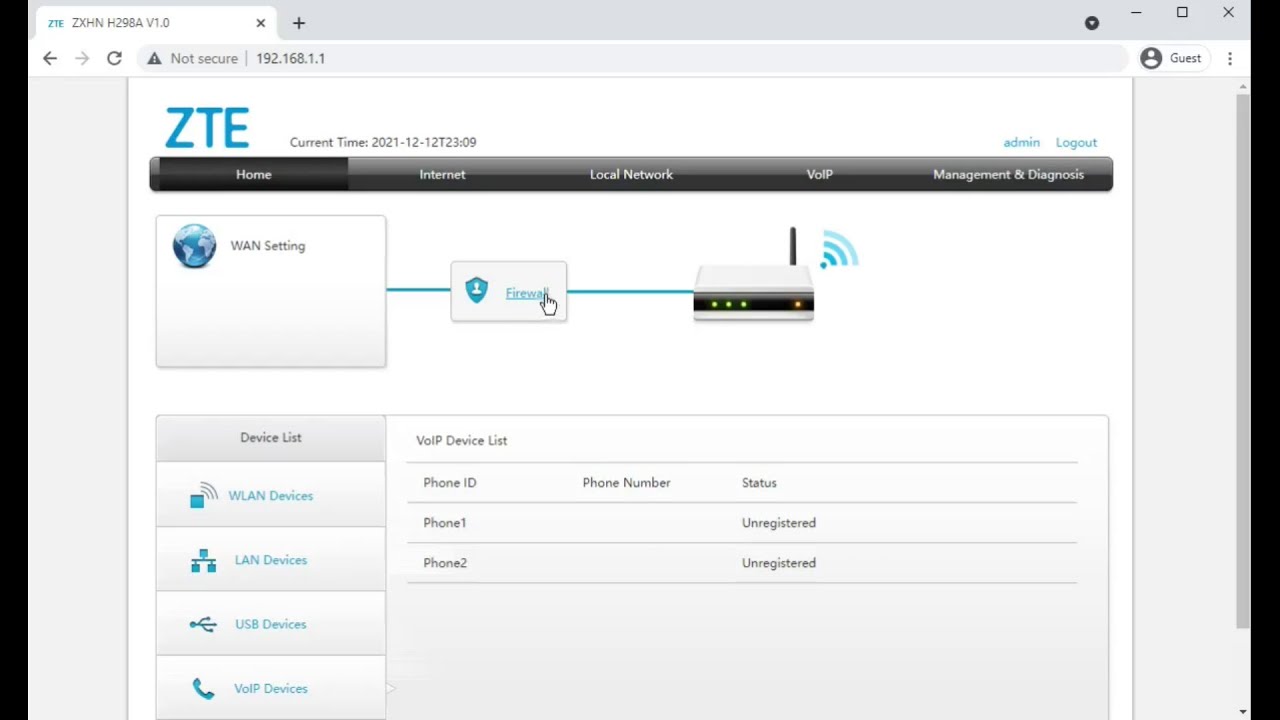Open VoIP Devices in the sidebar
This screenshot has width=1280, height=720.
[270, 688]
